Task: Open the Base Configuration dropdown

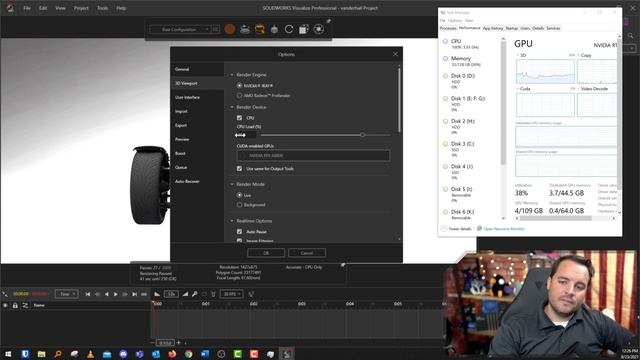Action: coord(180,29)
